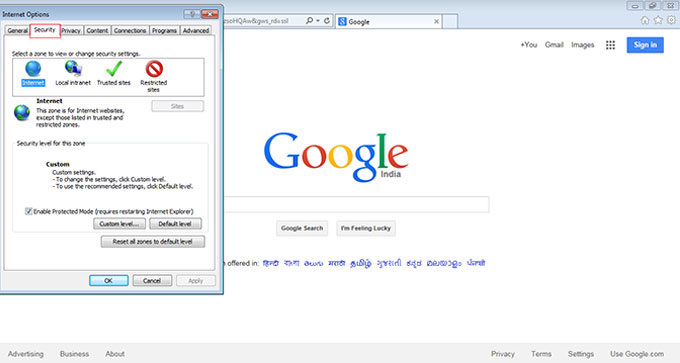Switch to the Programs tab
Image resolution: width=680 pixels, height=363 pixels.
164,31
